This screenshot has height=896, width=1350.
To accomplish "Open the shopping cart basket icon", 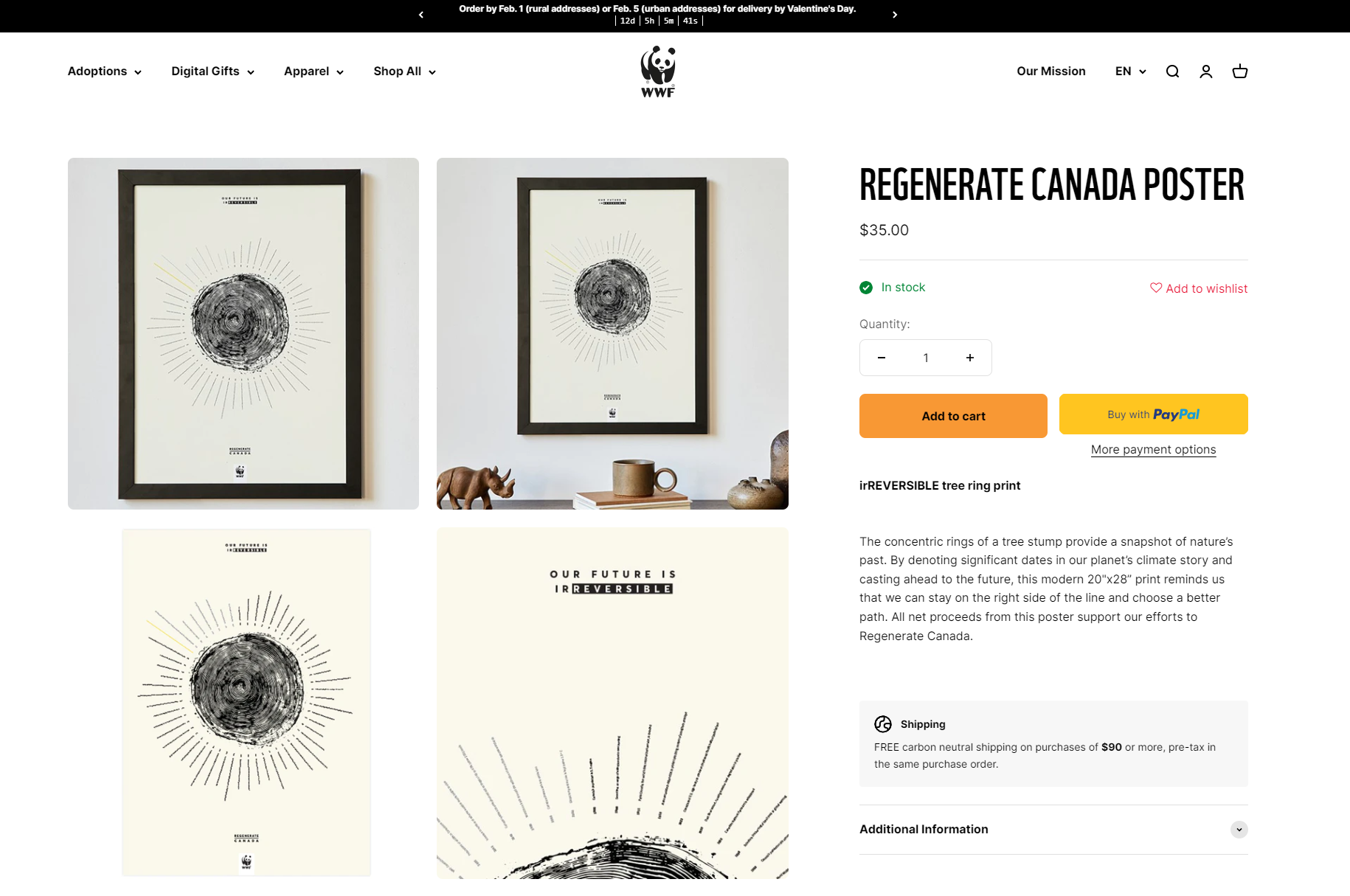I will [1240, 72].
